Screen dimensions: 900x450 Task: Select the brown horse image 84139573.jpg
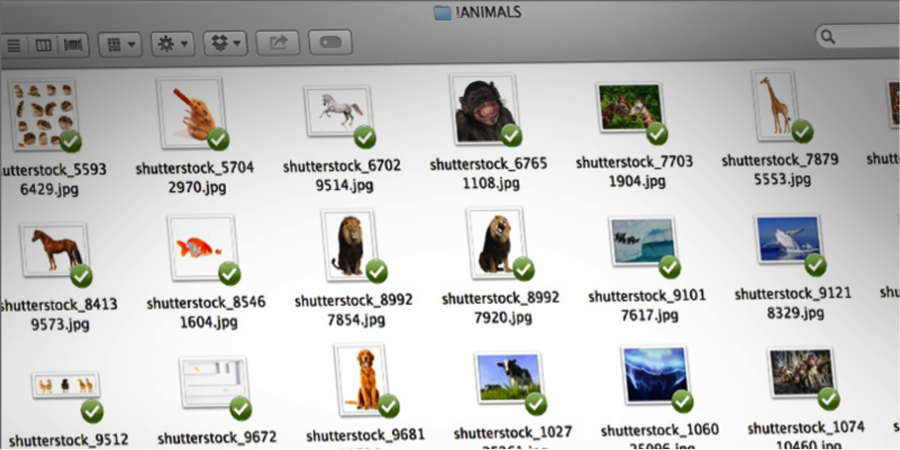(55, 250)
